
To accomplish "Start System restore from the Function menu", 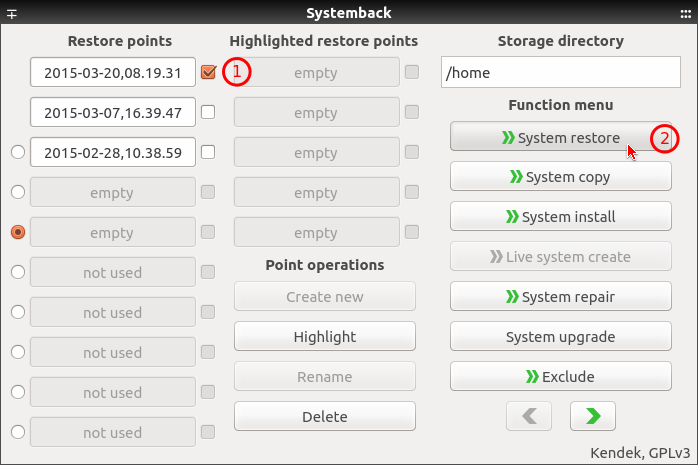I will tap(560, 137).
